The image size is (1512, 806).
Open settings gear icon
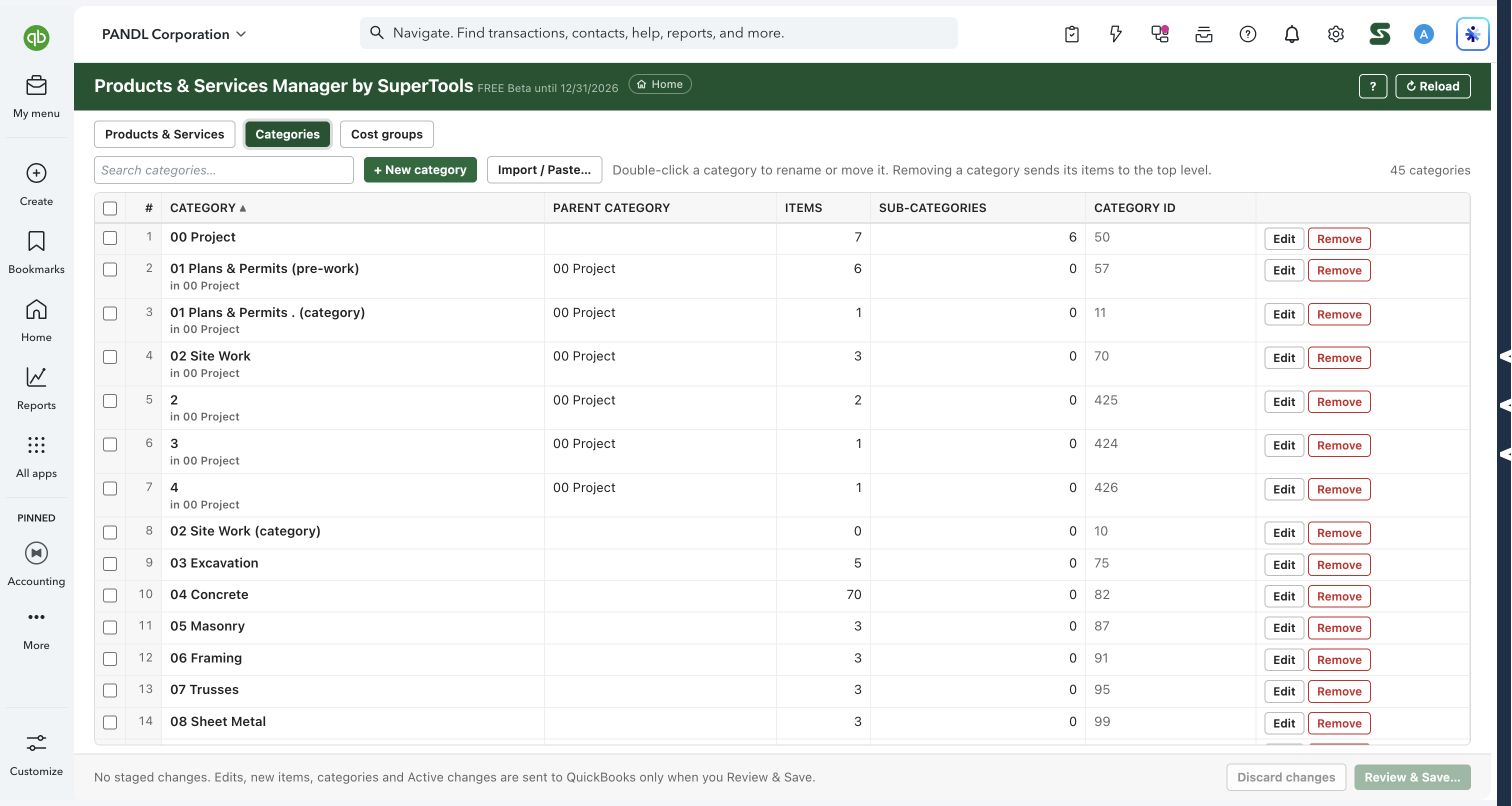1336,34
